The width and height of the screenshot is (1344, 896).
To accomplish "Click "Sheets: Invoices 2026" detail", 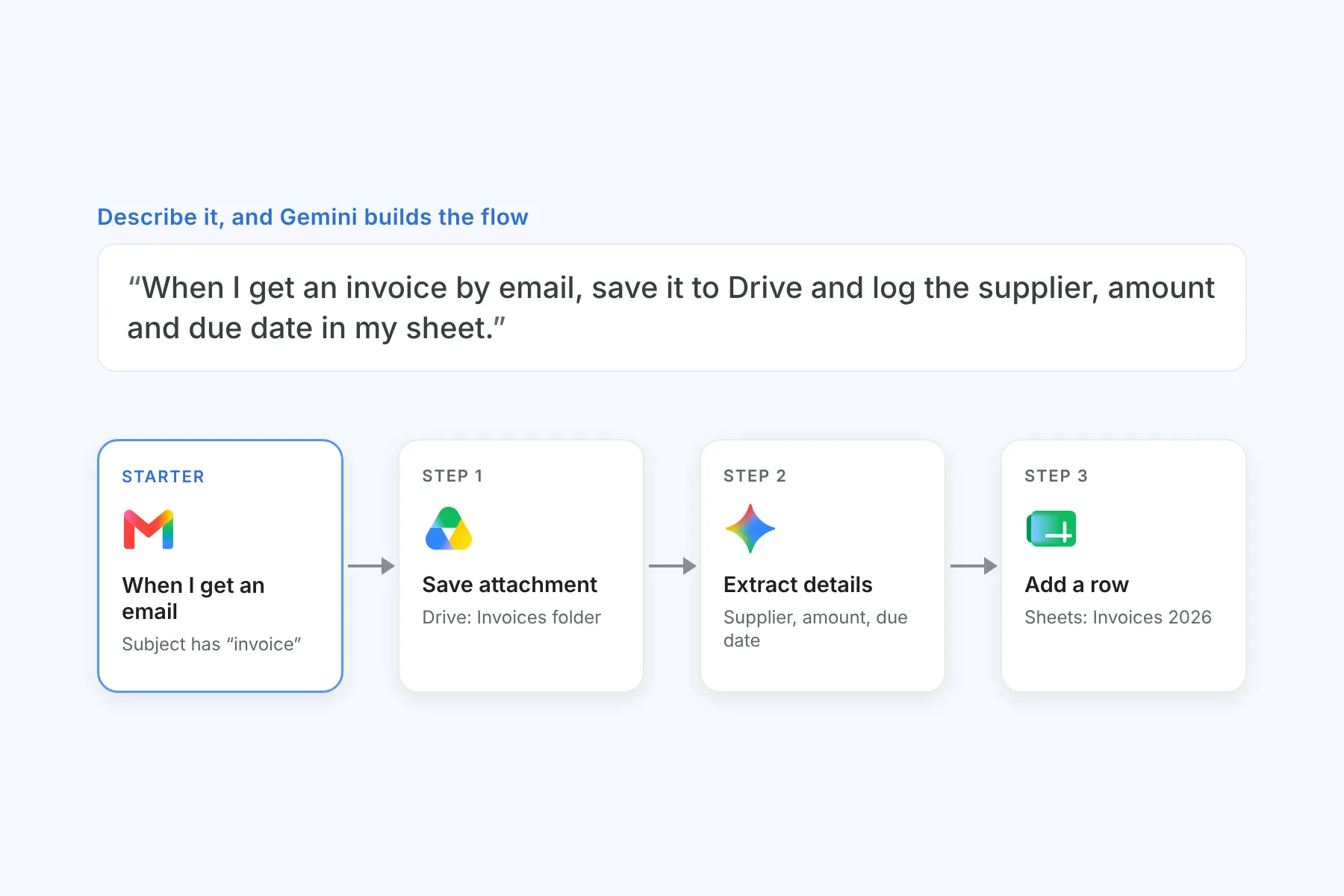I will click(x=1118, y=617).
